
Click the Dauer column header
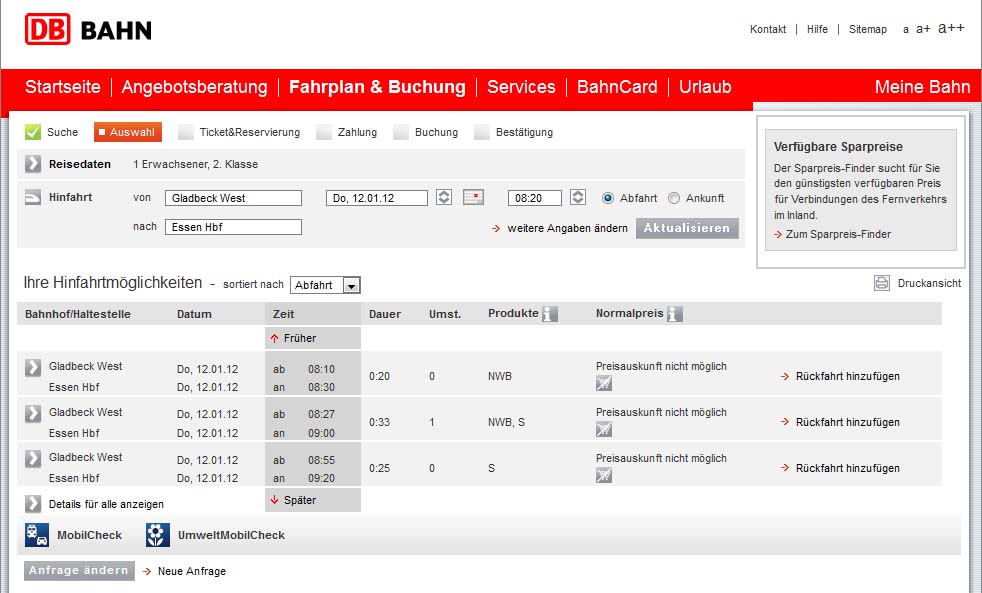pyautogui.click(x=385, y=314)
